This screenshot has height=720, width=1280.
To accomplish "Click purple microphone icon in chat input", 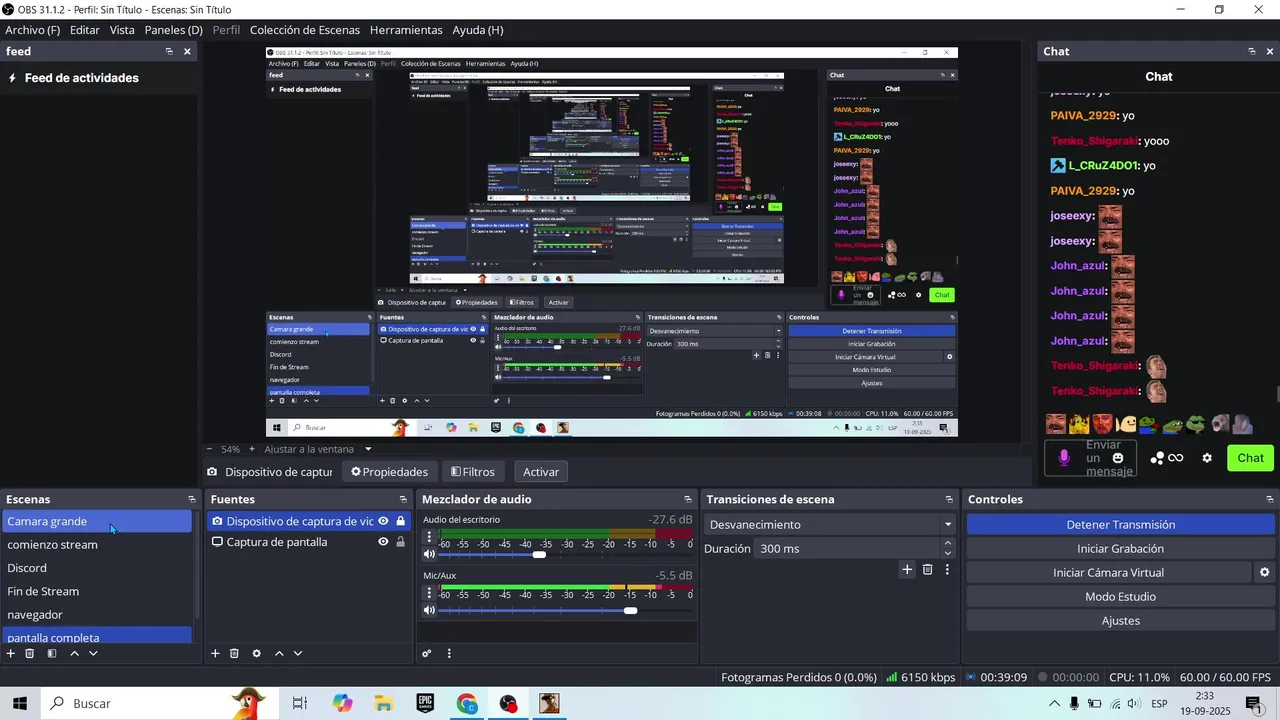I will pos(1064,457).
